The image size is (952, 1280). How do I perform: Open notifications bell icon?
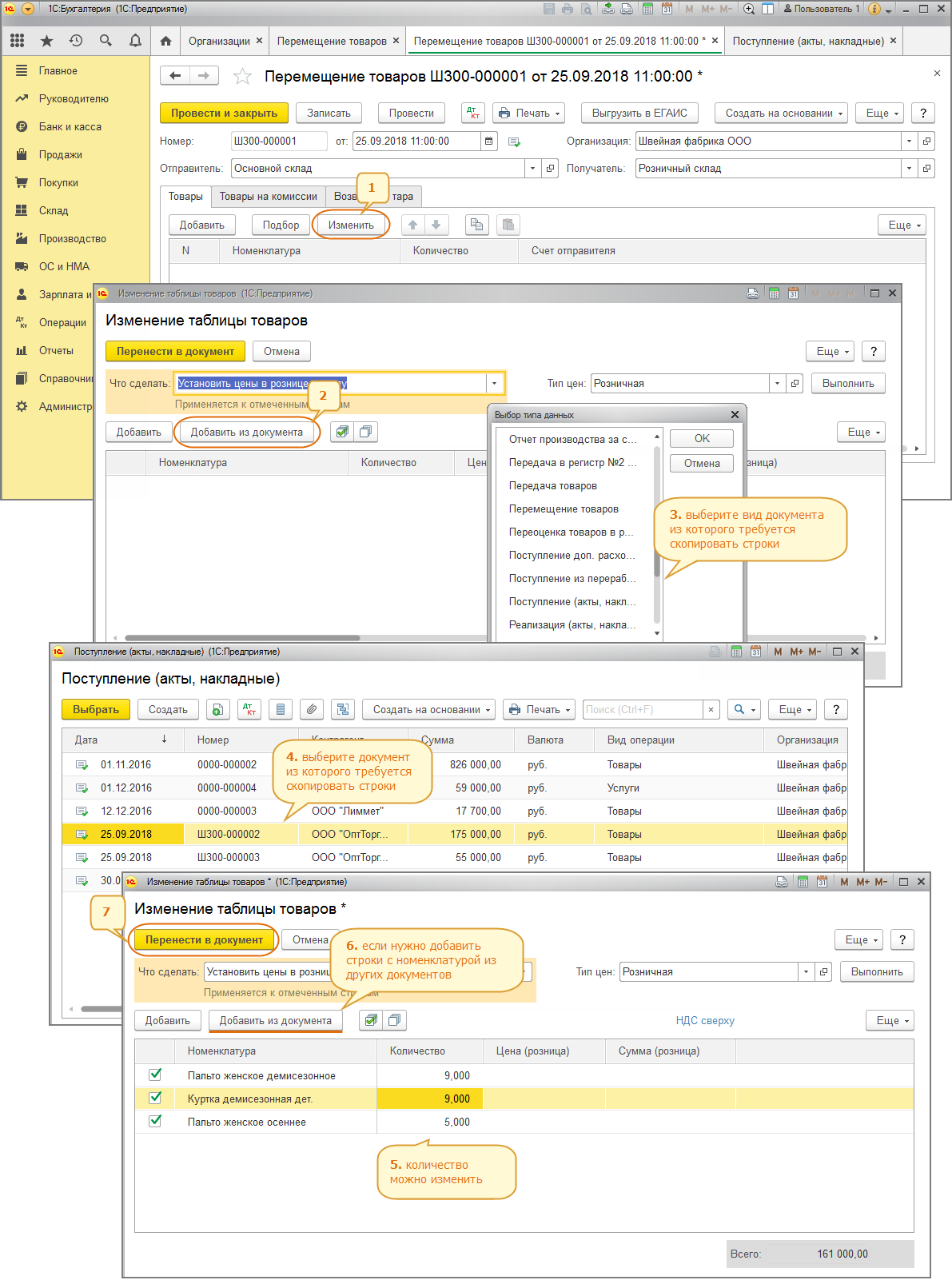135,41
